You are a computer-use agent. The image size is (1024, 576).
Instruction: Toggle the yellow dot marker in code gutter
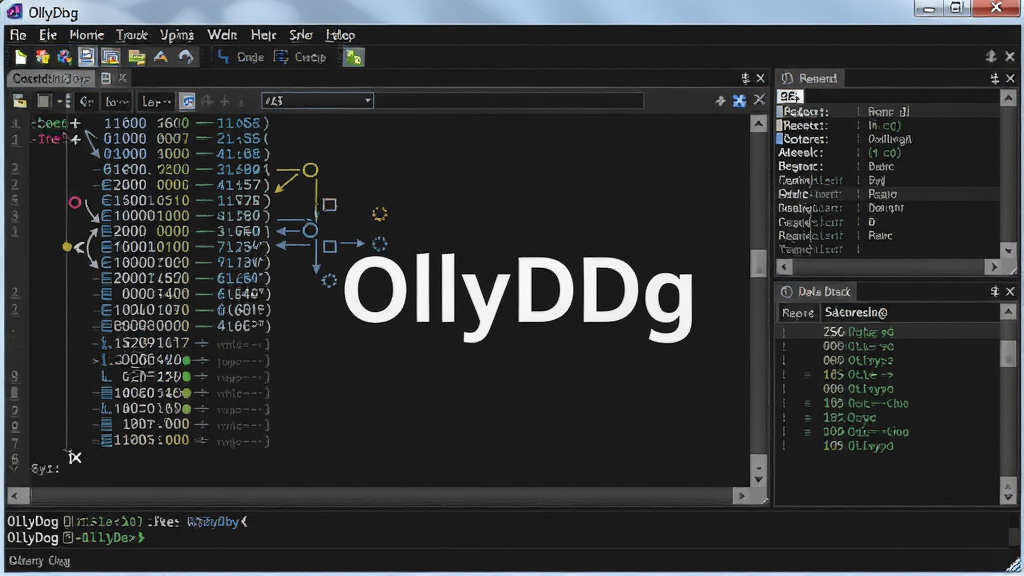click(67, 247)
